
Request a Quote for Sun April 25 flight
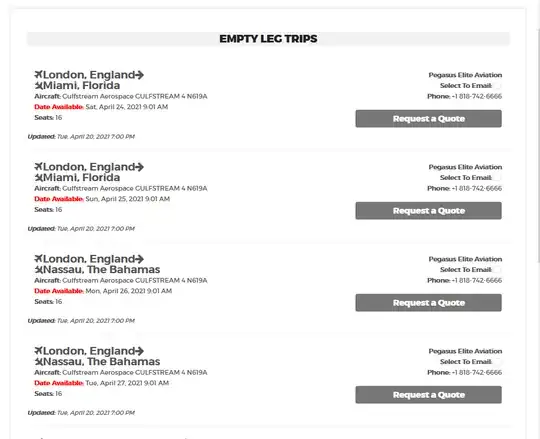(428, 211)
